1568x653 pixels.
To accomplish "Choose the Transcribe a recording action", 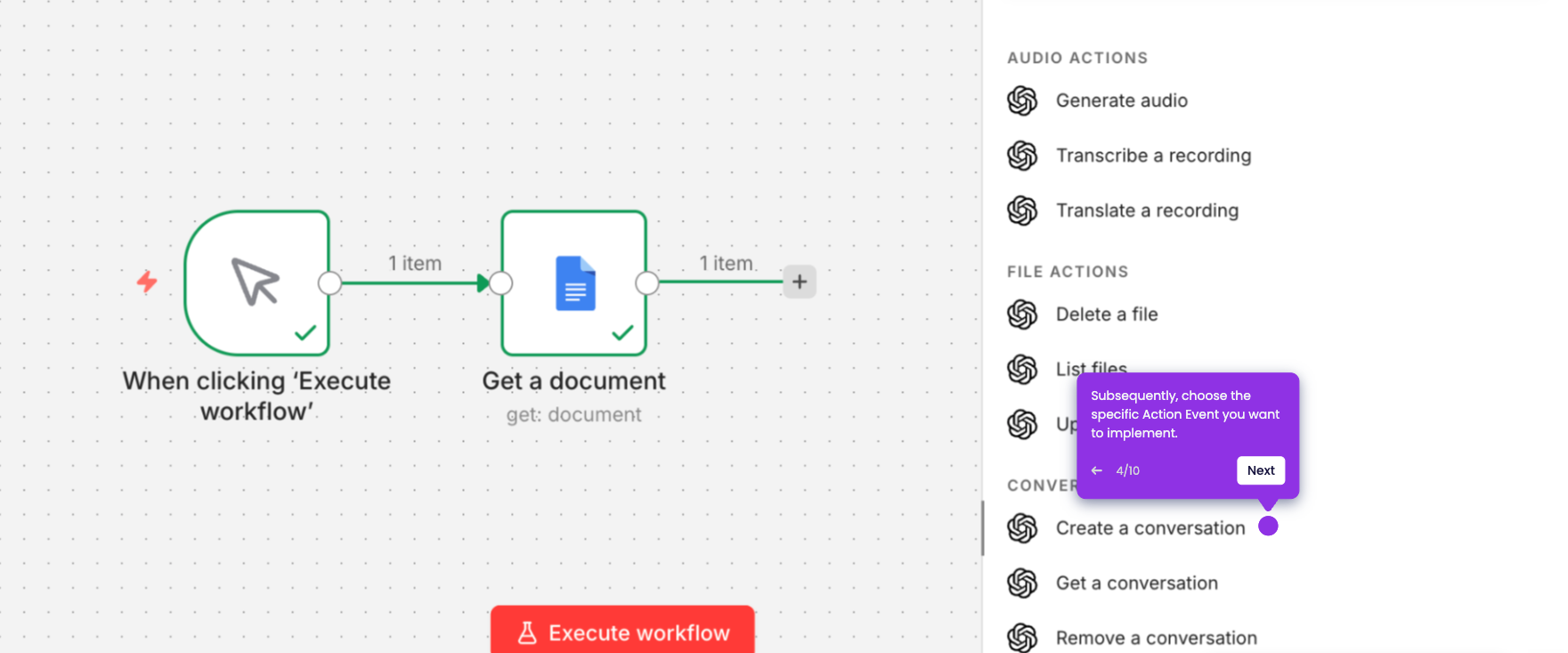I will (1154, 156).
